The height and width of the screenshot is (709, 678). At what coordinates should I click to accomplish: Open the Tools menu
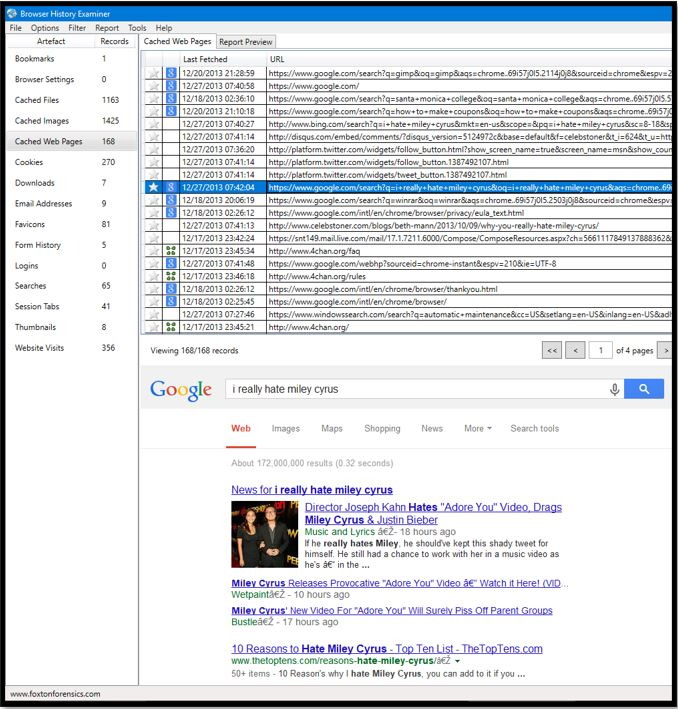pyautogui.click(x=137, y=28)
